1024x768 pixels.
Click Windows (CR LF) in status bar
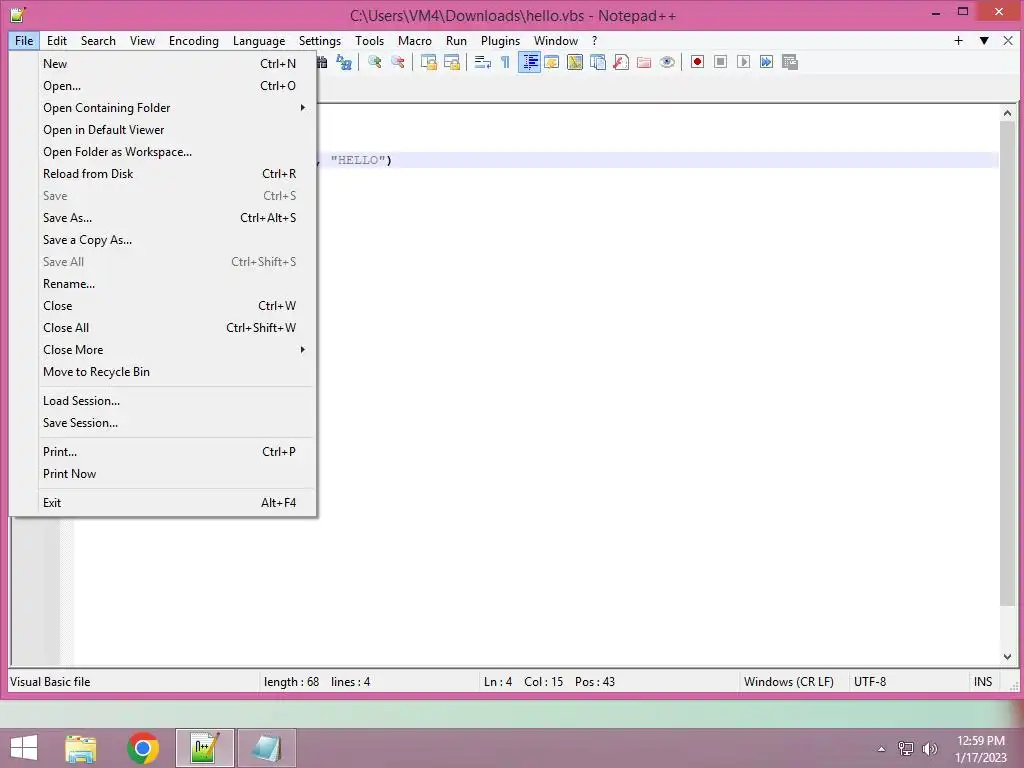[x=788, y=682]
